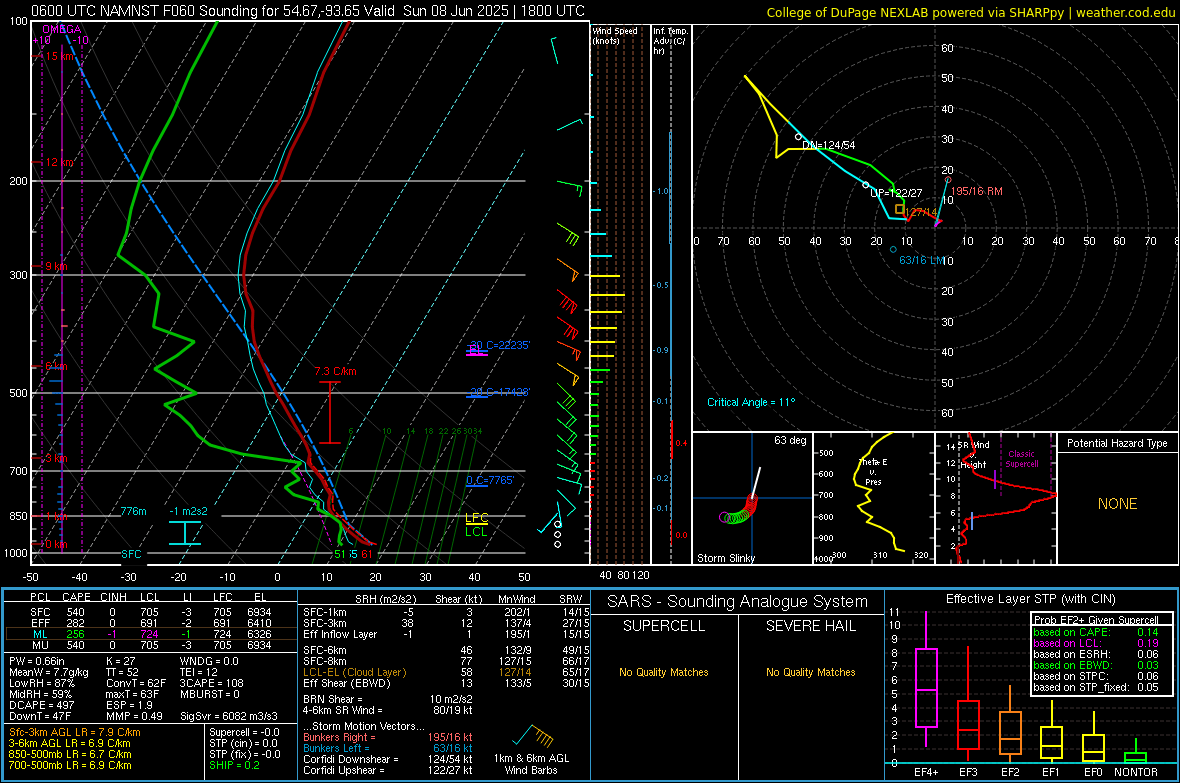The image size is (1180, 783).
Task: Click the LFC label on the skew-T
Action: [476, 517]
